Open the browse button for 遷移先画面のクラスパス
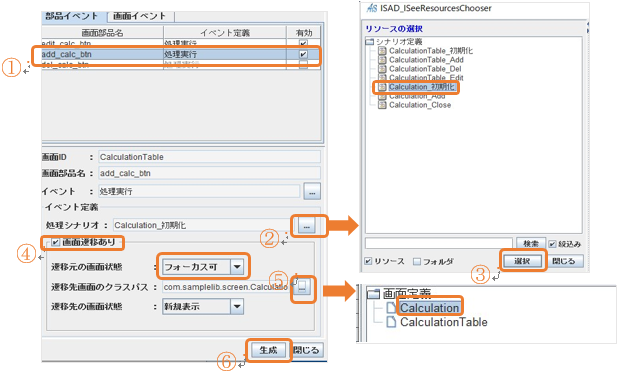617x371 pixels. tap(302, 287)
